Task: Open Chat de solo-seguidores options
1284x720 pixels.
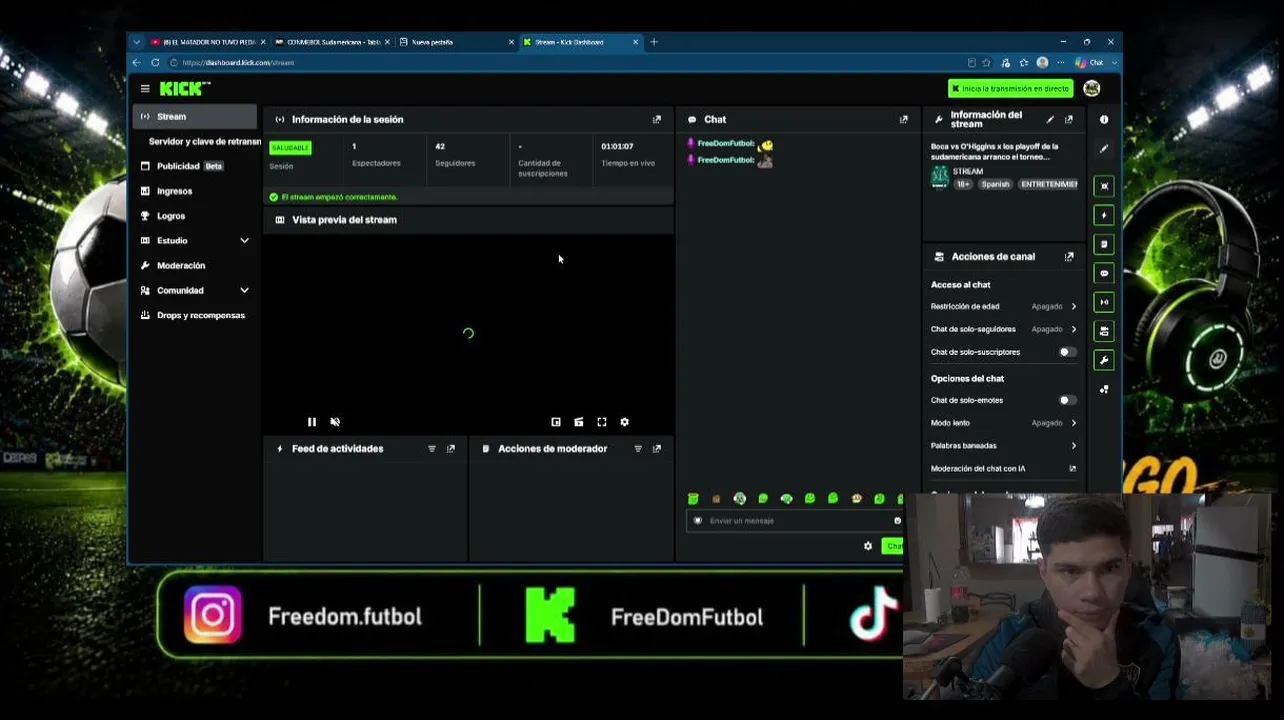Action: (1004, 329)
